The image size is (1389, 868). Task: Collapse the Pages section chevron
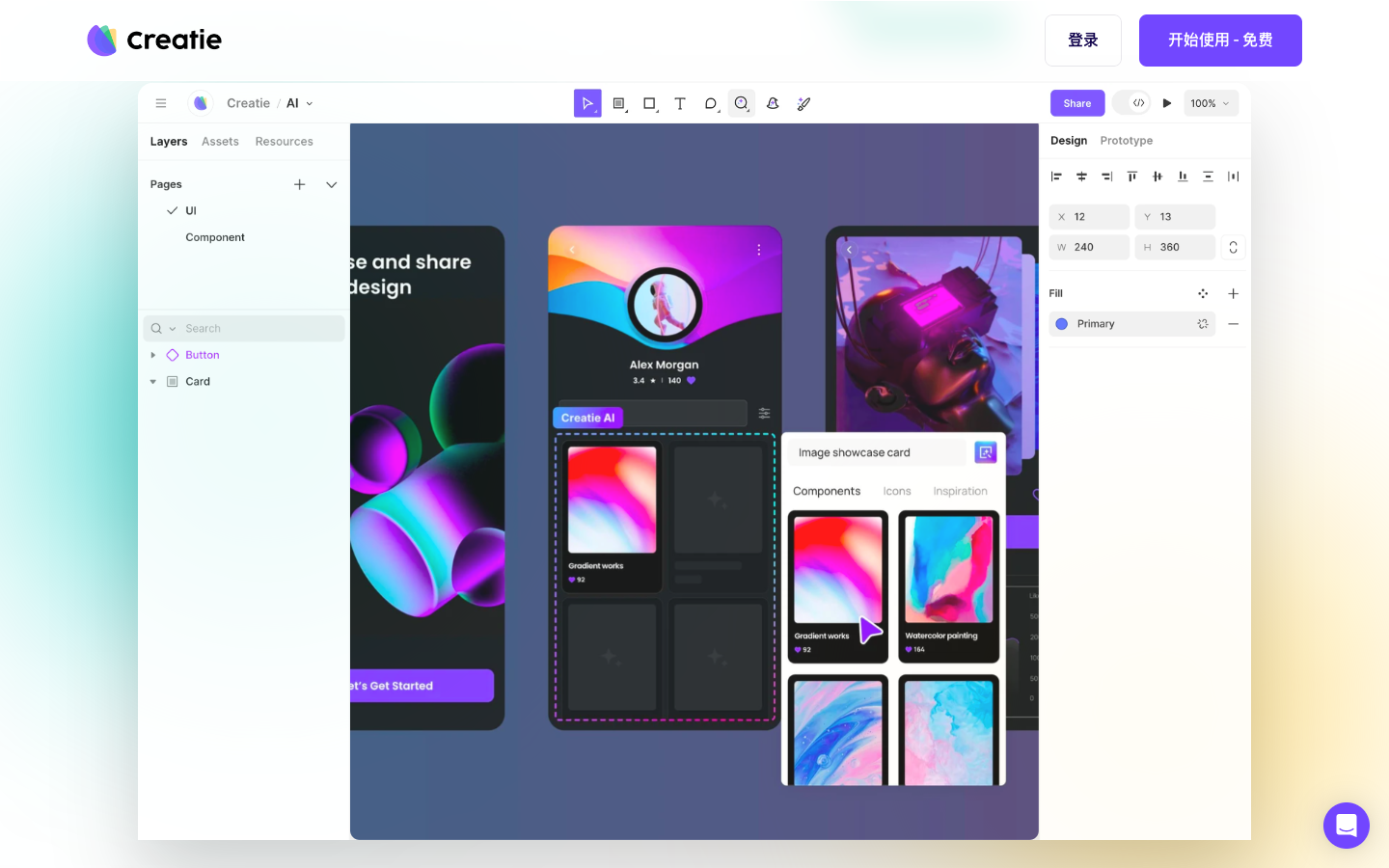pyautogui.click(x=332, y=184)
